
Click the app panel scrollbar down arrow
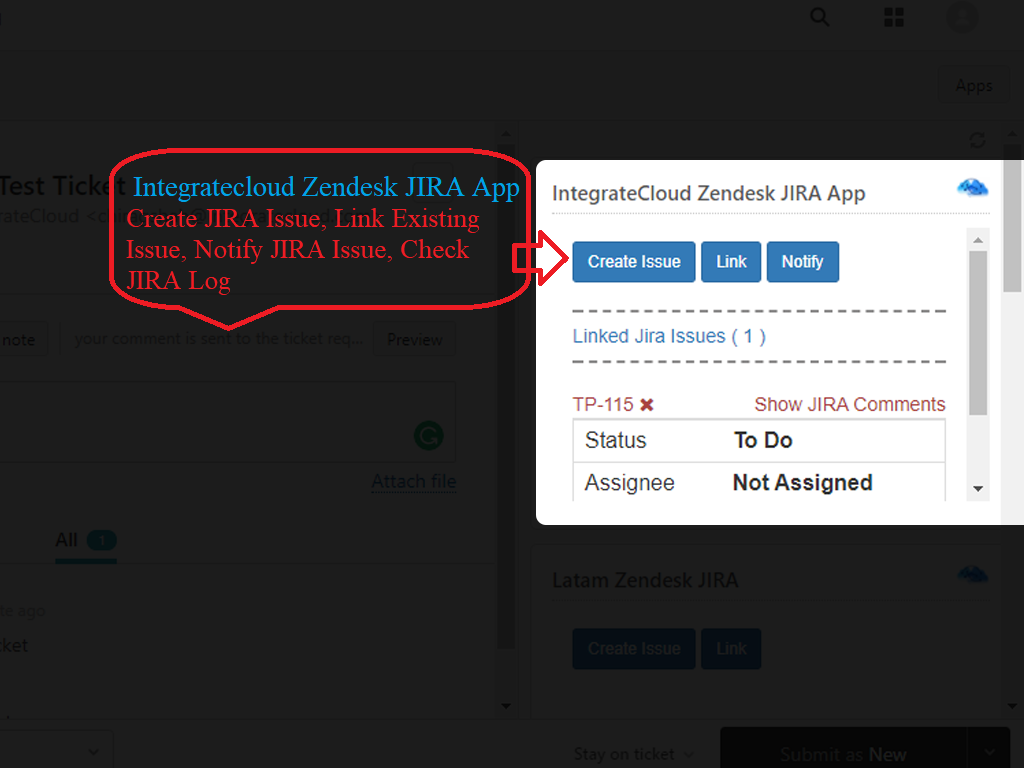coord(978,489)
